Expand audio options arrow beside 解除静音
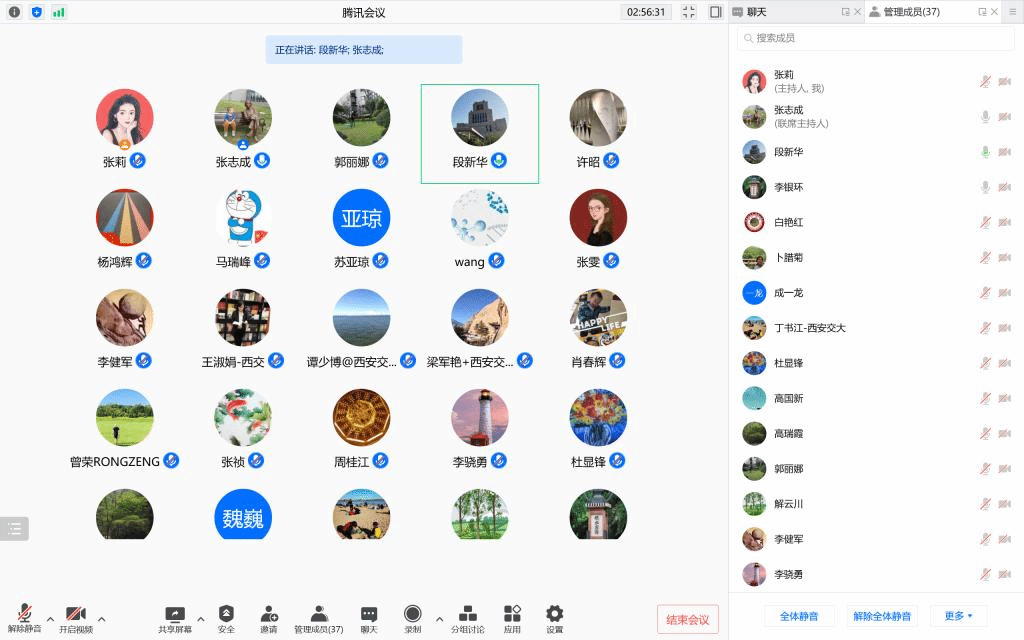The height and width of the screenshot is (640, 1024). click(x=50, y=618)
